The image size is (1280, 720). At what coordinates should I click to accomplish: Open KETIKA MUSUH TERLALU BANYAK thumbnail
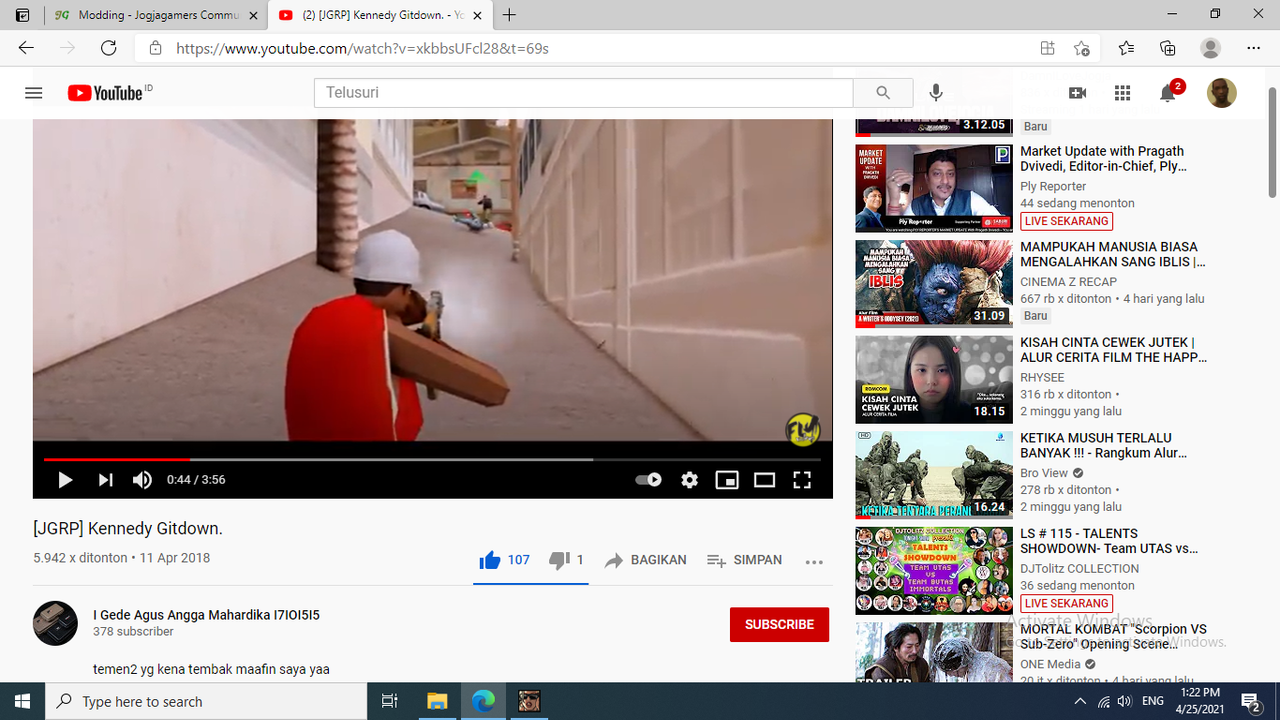(934, 474)
